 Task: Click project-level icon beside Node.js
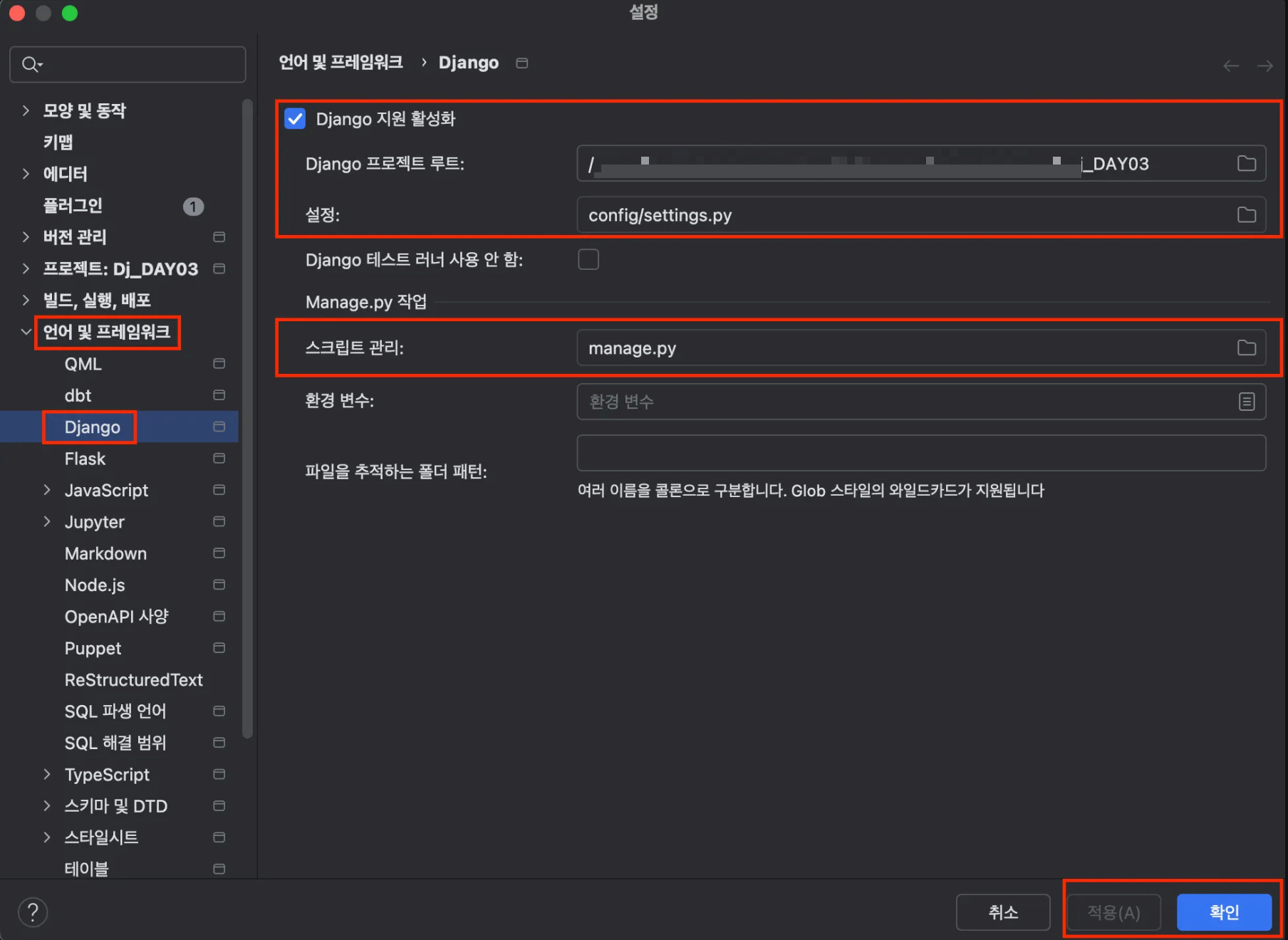tap(219, 585)
